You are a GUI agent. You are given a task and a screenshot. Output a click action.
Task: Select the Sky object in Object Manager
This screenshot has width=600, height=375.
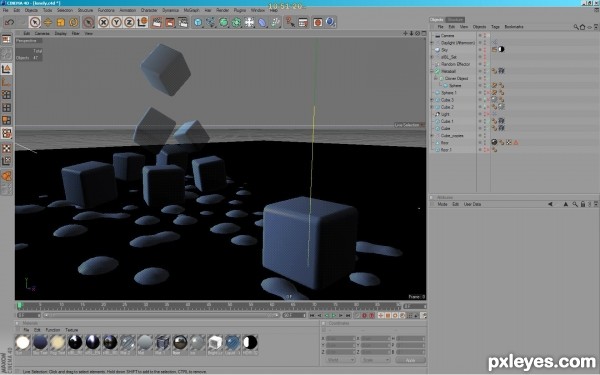[x=444, y=50]
